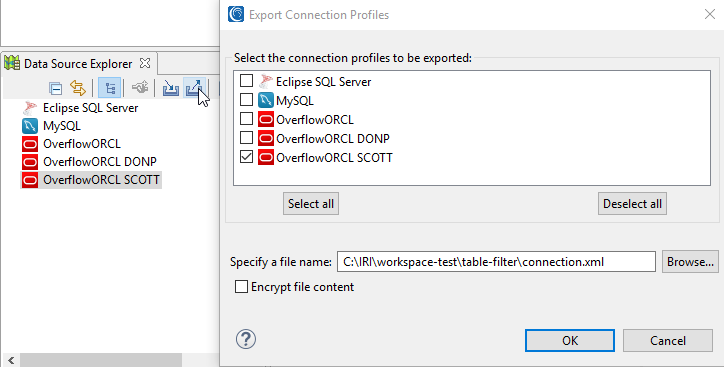This screenshot has height=367, width=724.
Task: Cancel the Export Connection Profiles dialog
Action: tap(668, 341)
